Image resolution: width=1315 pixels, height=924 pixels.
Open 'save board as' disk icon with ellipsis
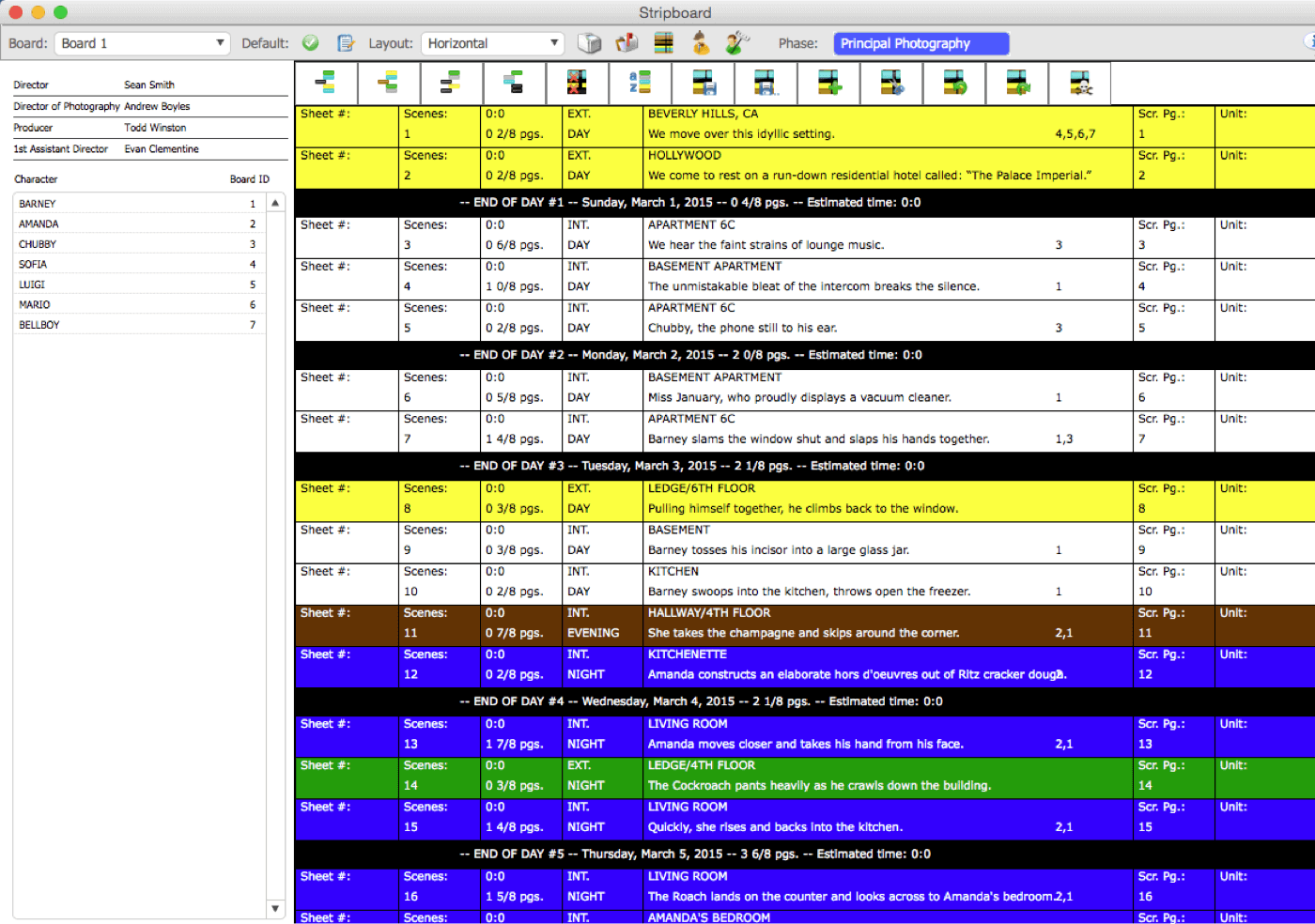(x=766, y=83)
